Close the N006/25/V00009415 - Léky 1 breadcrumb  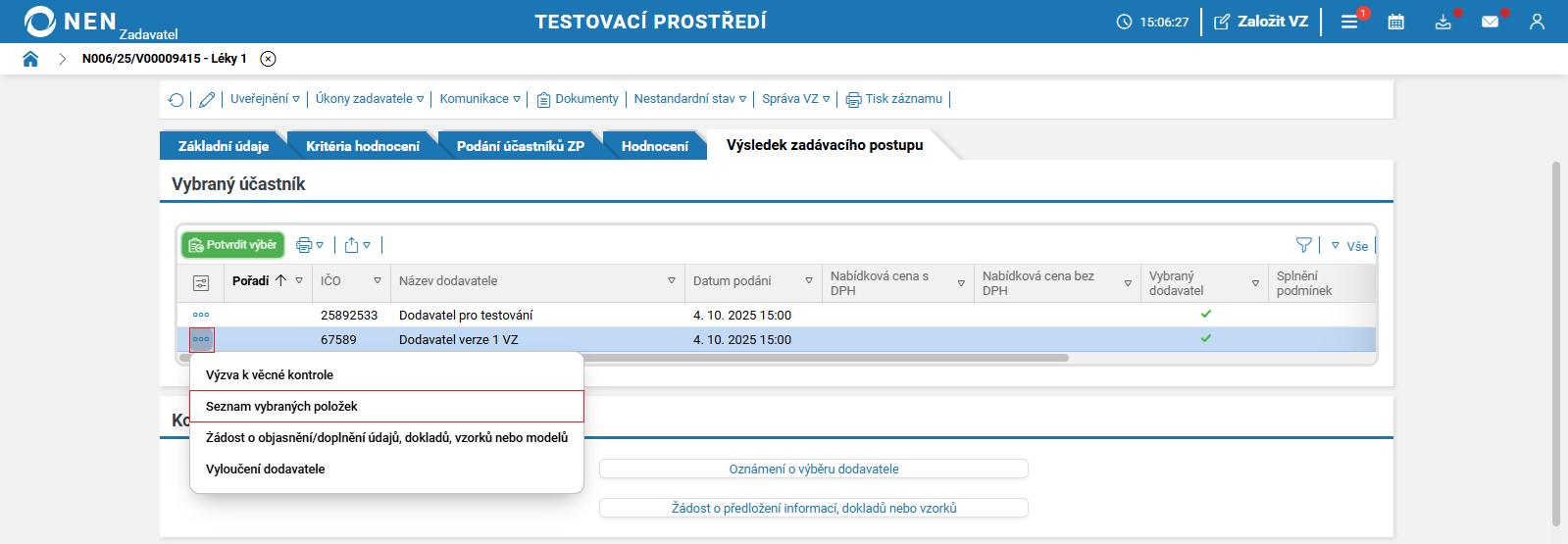click(x=268, y=59)
